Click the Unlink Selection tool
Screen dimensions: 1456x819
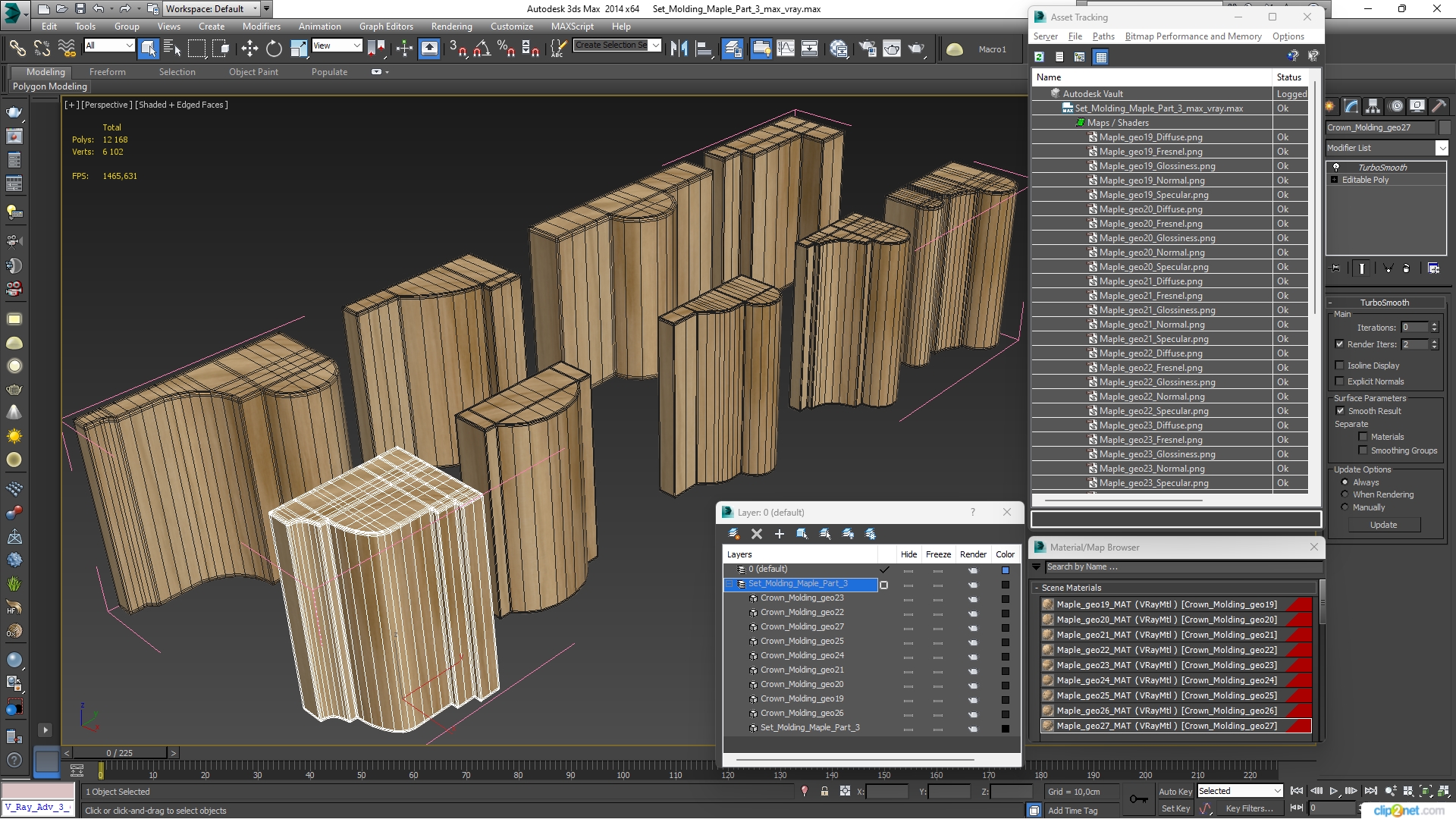pos(42,49)
